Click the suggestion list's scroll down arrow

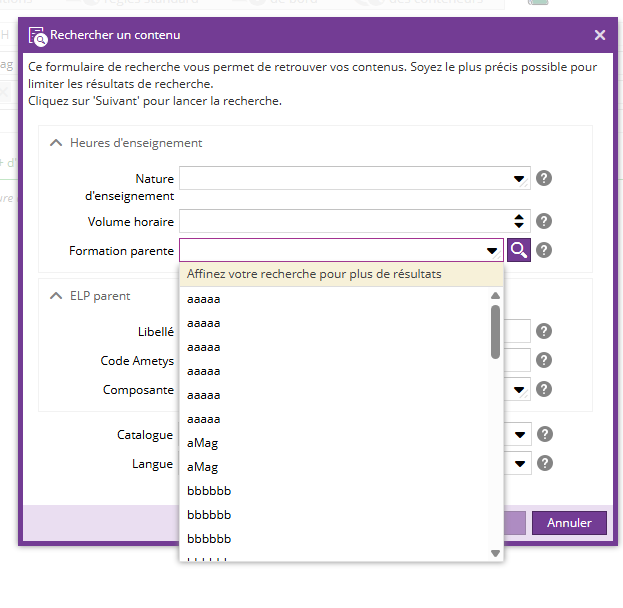(495, 552)
